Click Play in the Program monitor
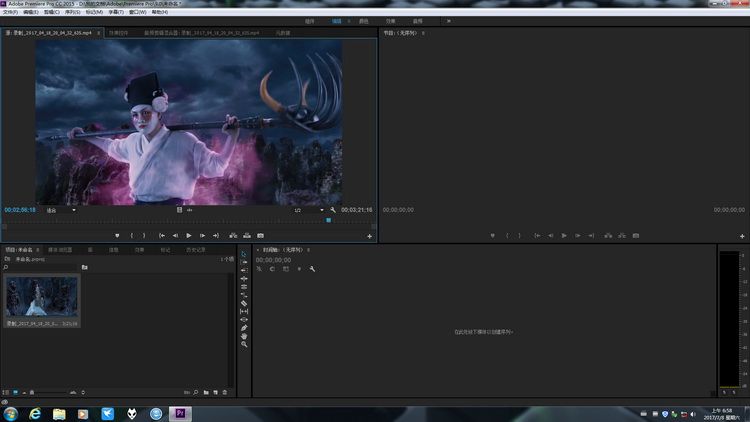750x422 pixels. click(x=564, y=235)
